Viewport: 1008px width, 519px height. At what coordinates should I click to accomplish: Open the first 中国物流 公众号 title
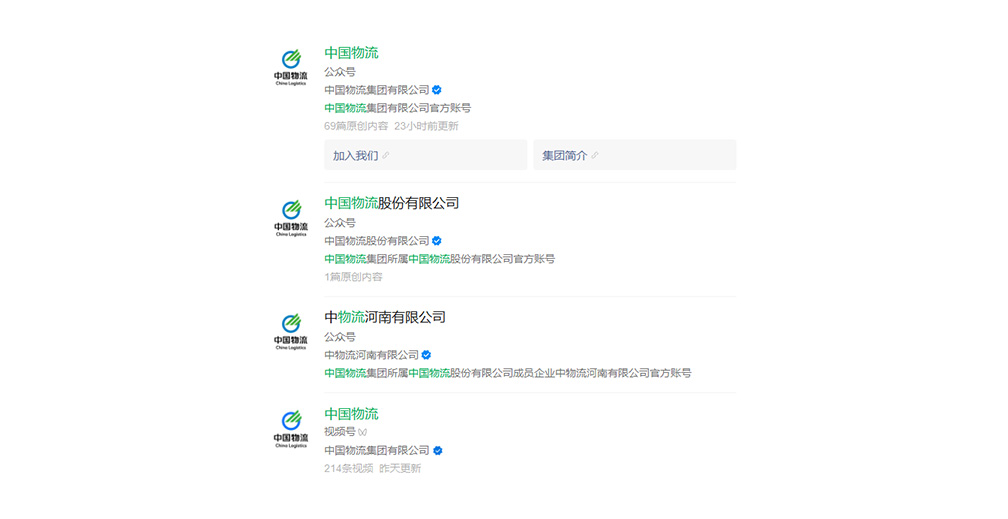pos(351,53)
